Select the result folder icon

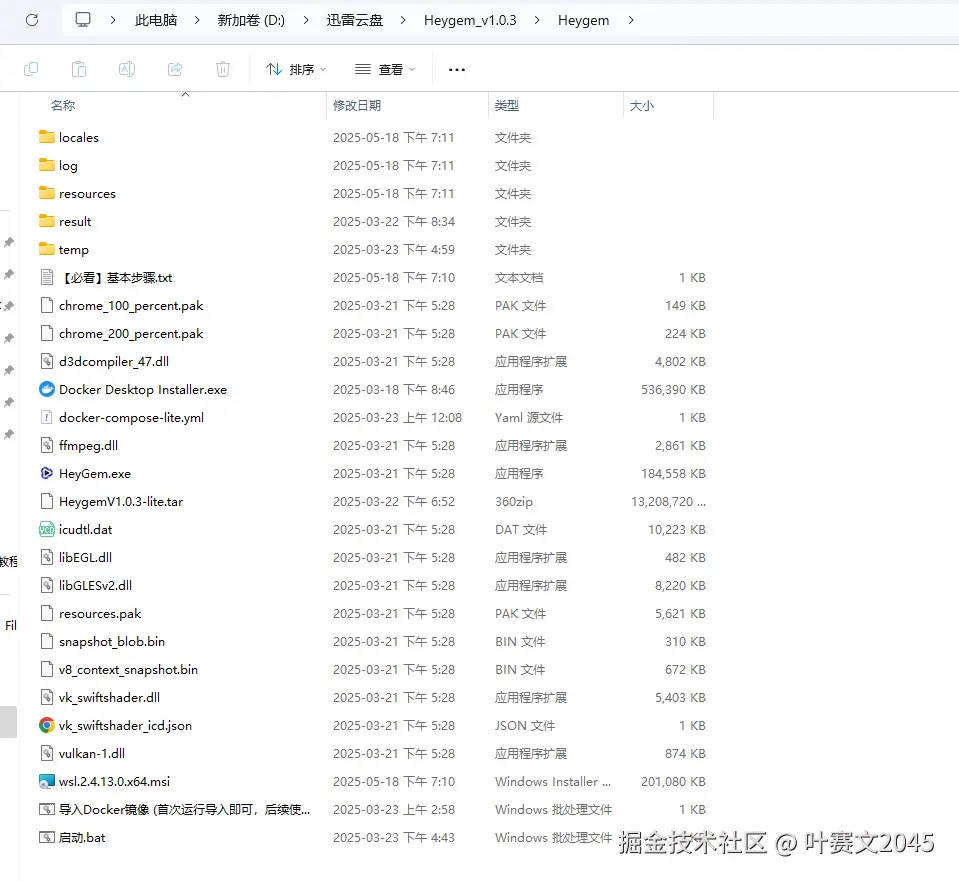(47, 221)
